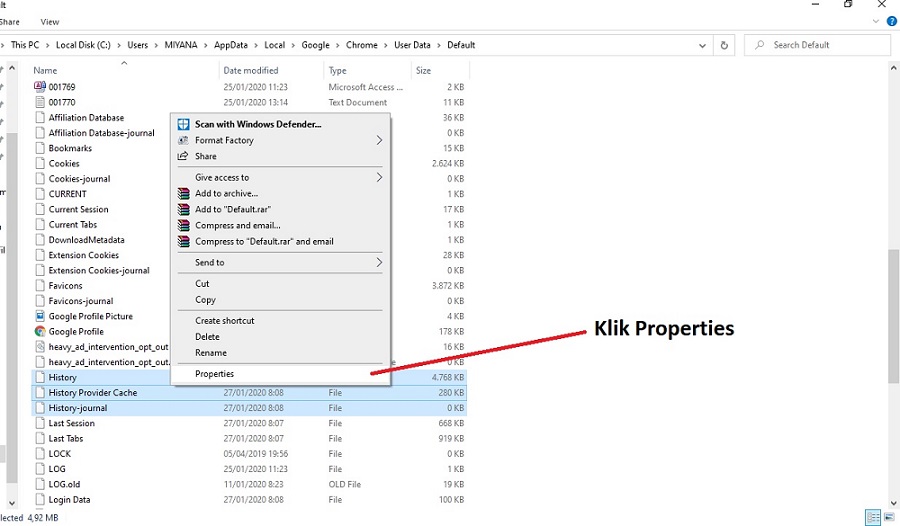Open the View ribbon tab
Image resolution: width=900 pixels, height=526 pixels.
50,22
